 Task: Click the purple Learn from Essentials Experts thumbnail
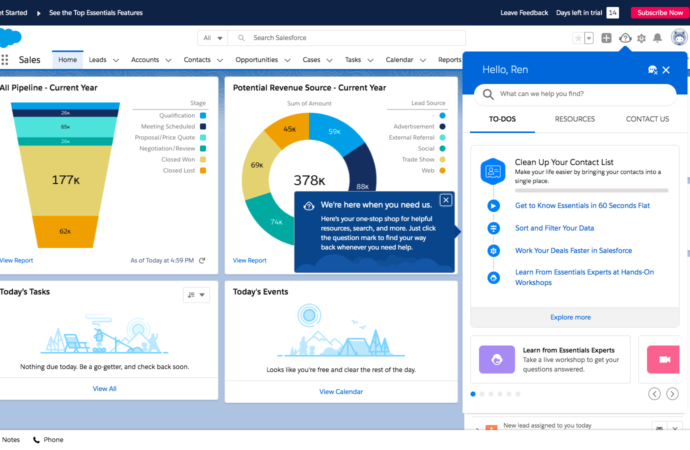tap(497, 359)
